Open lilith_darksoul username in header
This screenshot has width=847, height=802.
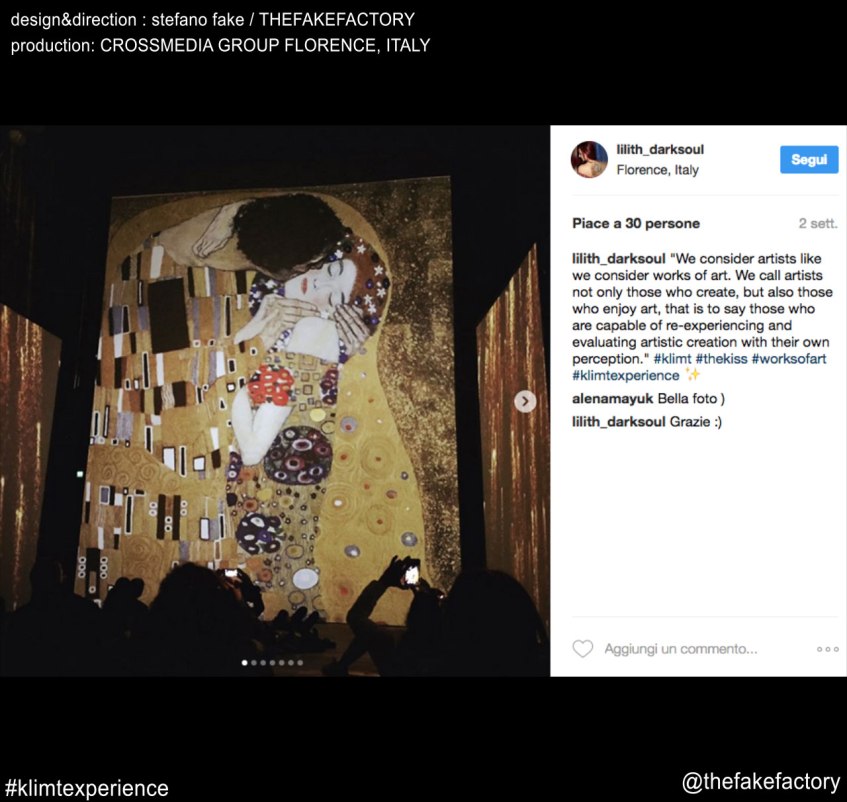(x=660, y=150)
